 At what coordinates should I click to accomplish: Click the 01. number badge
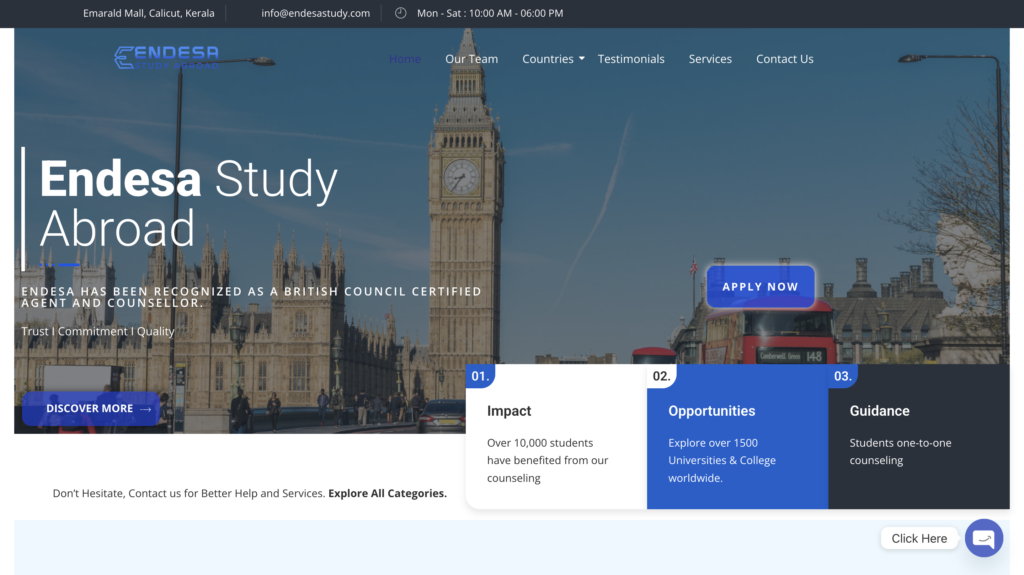(x=480, y=376)
